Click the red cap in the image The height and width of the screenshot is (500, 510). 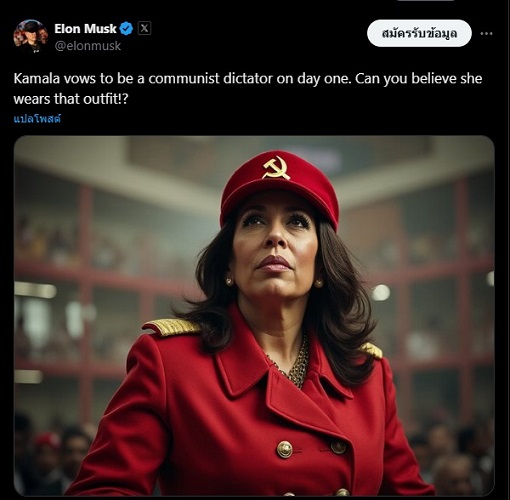click(x=279, y=189)
